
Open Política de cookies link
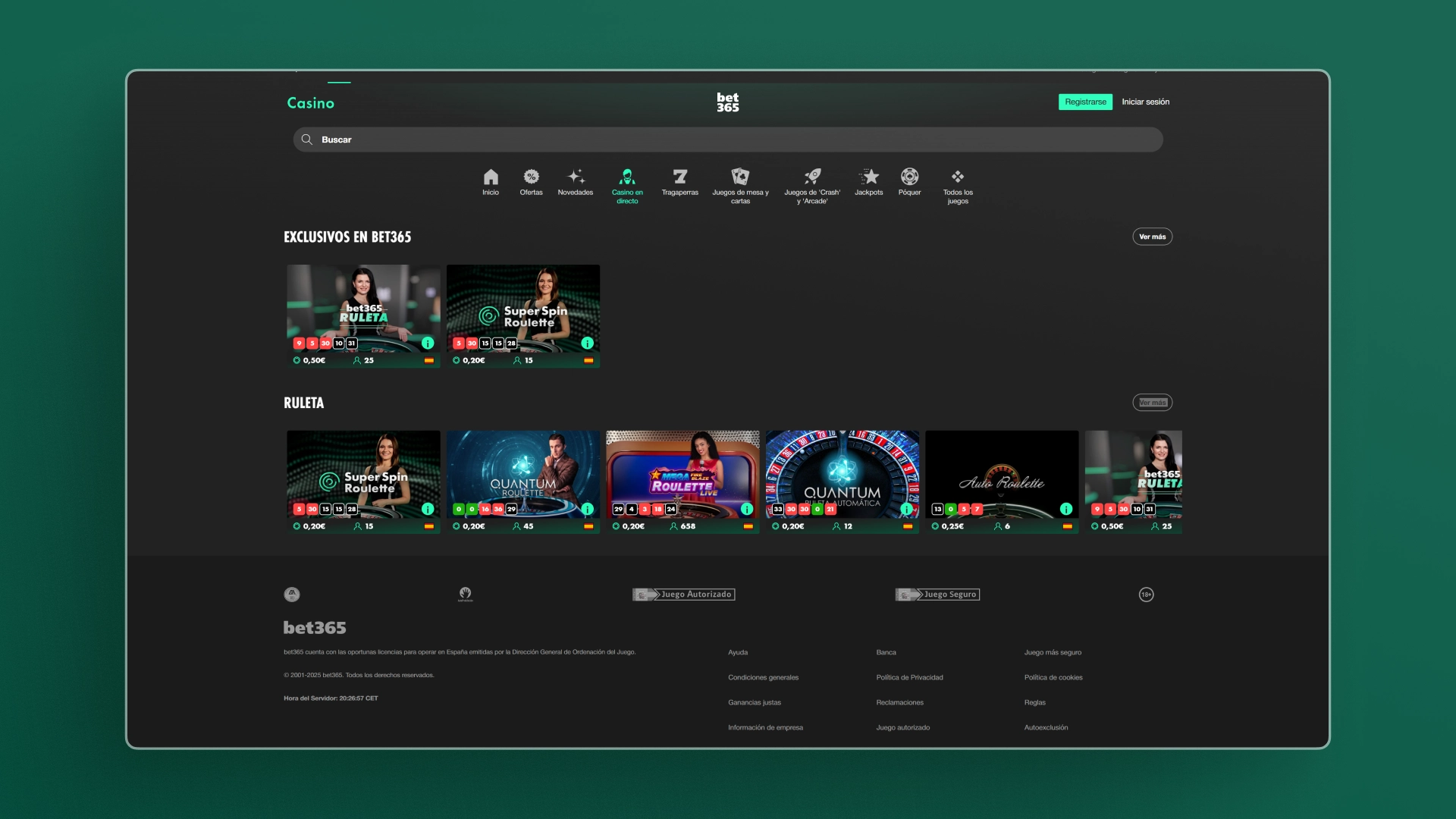coord(1053,677)
